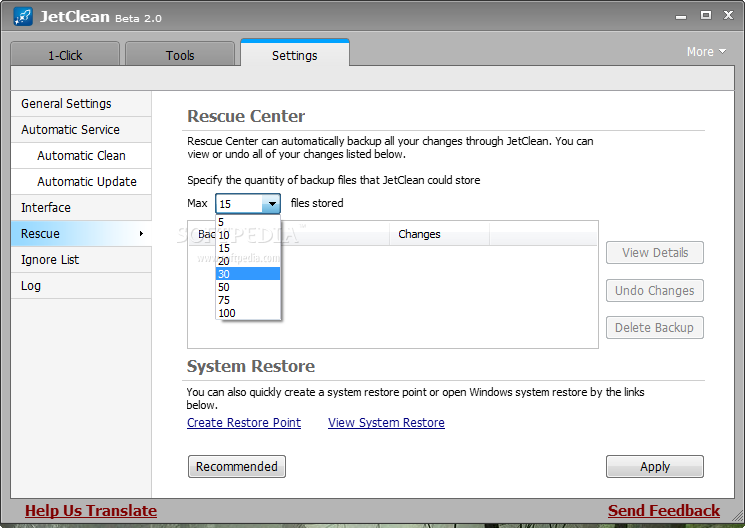Choose 10 in the max files list
The width and height of the screenshot is (745, 528).
248,235
